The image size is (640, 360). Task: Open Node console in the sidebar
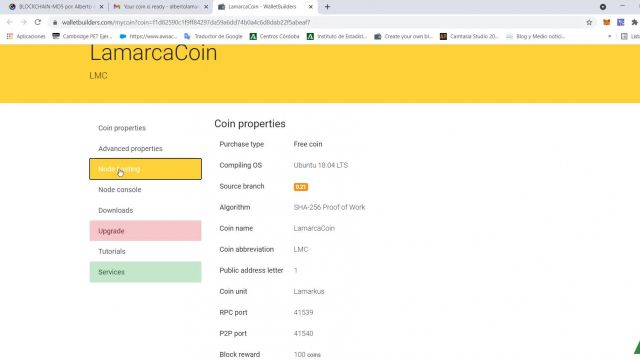tap(145, 190)
